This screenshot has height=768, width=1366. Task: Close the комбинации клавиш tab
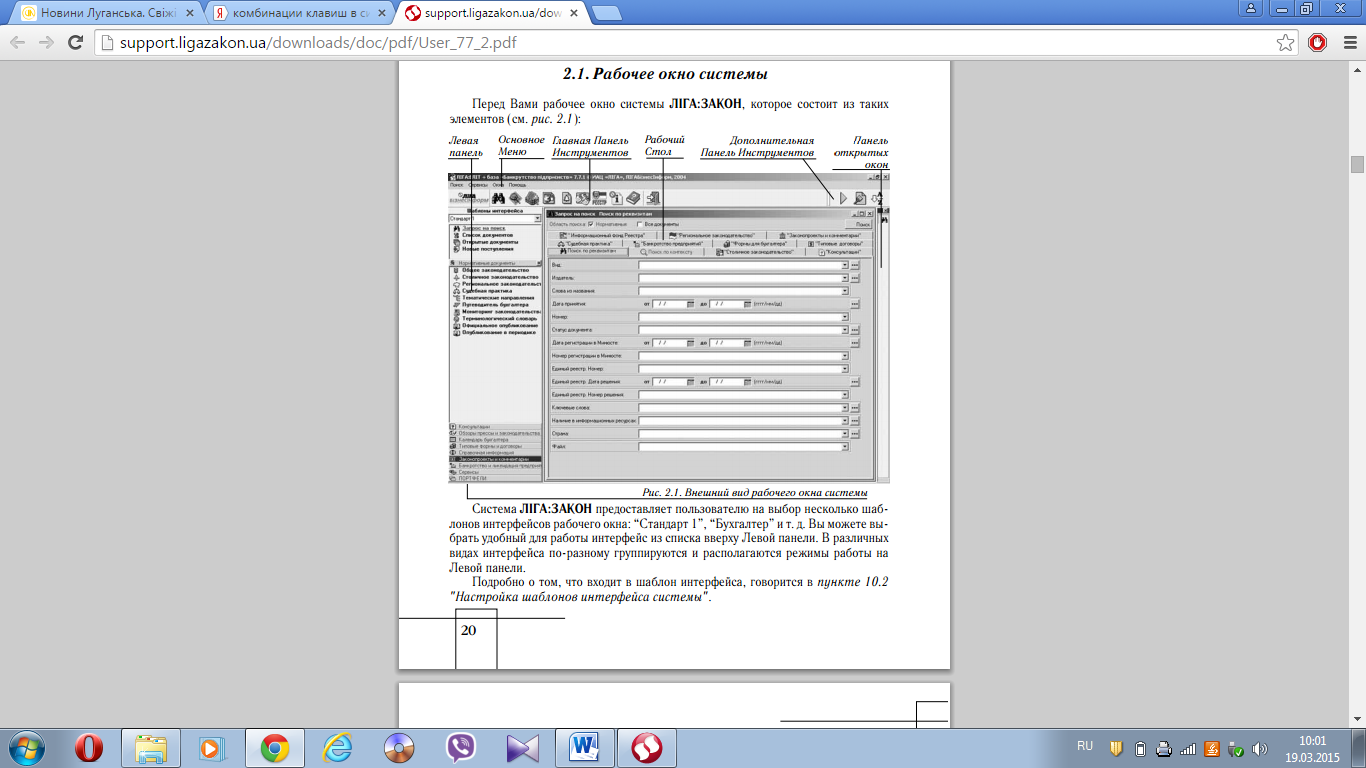[380, 14]
